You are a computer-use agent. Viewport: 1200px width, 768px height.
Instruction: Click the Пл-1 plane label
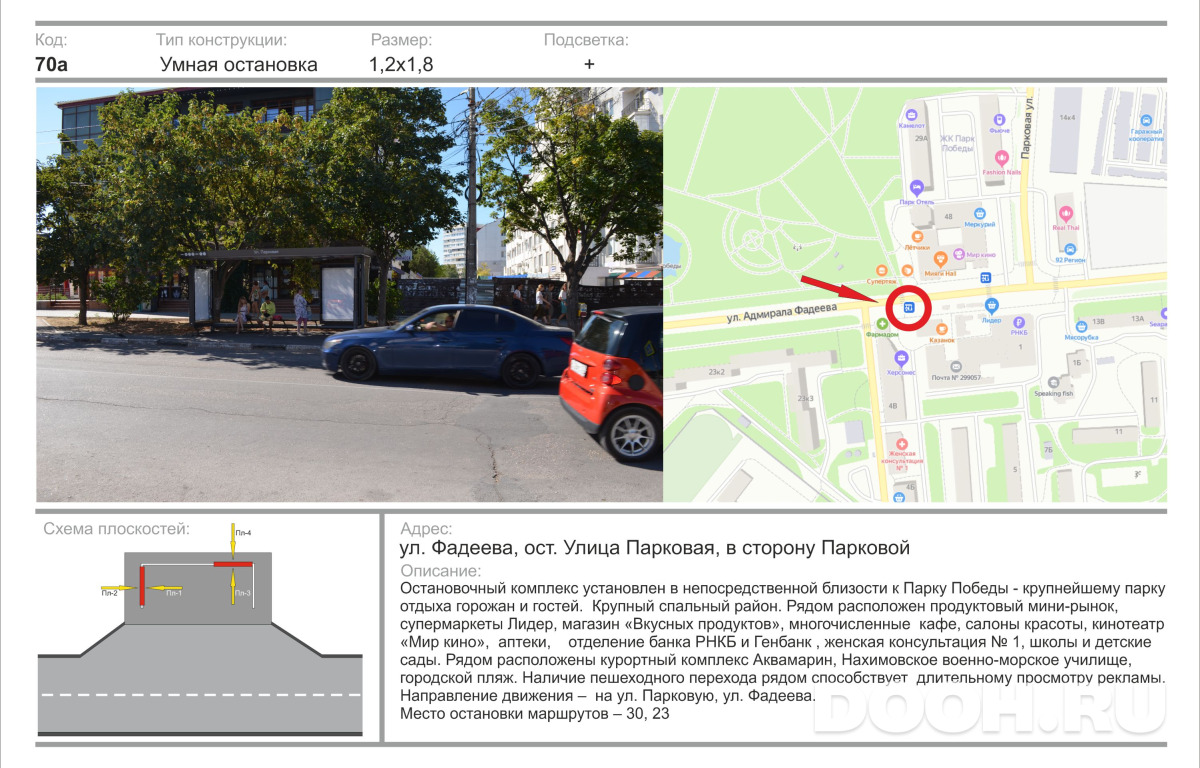(173, 593)
